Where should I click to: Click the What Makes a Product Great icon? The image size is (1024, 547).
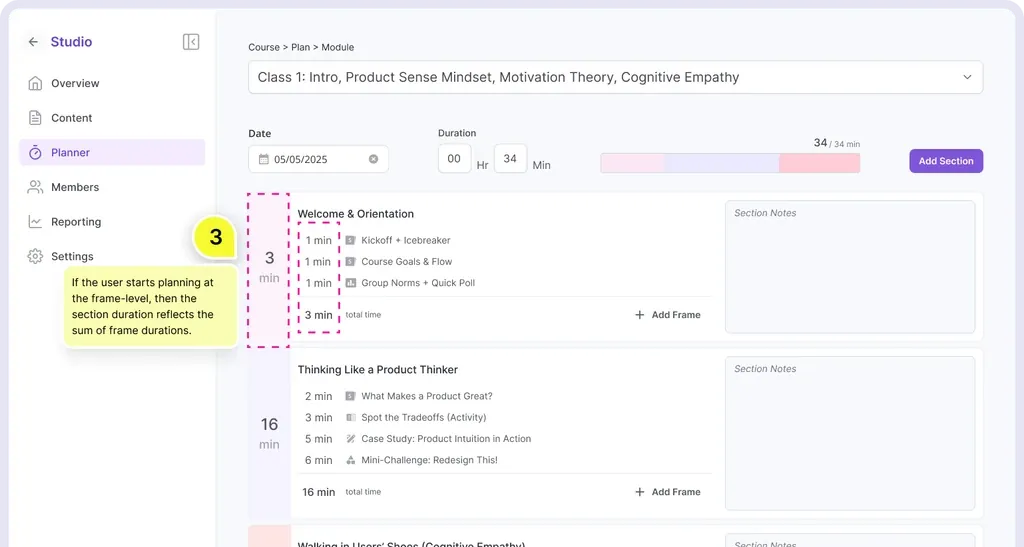pos(351,396)
